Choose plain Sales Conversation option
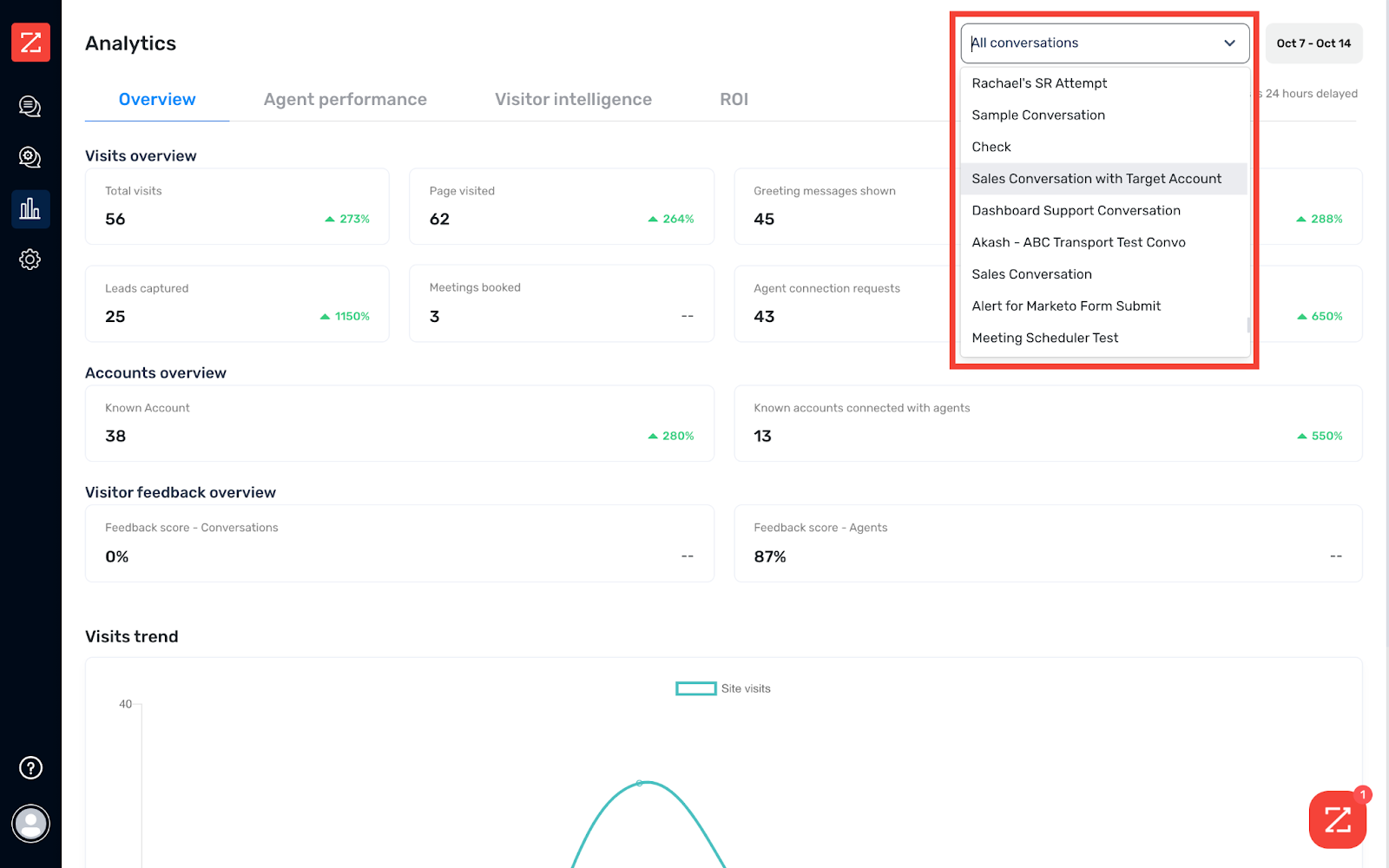1389x868 pixels. tap(1104, 274)
